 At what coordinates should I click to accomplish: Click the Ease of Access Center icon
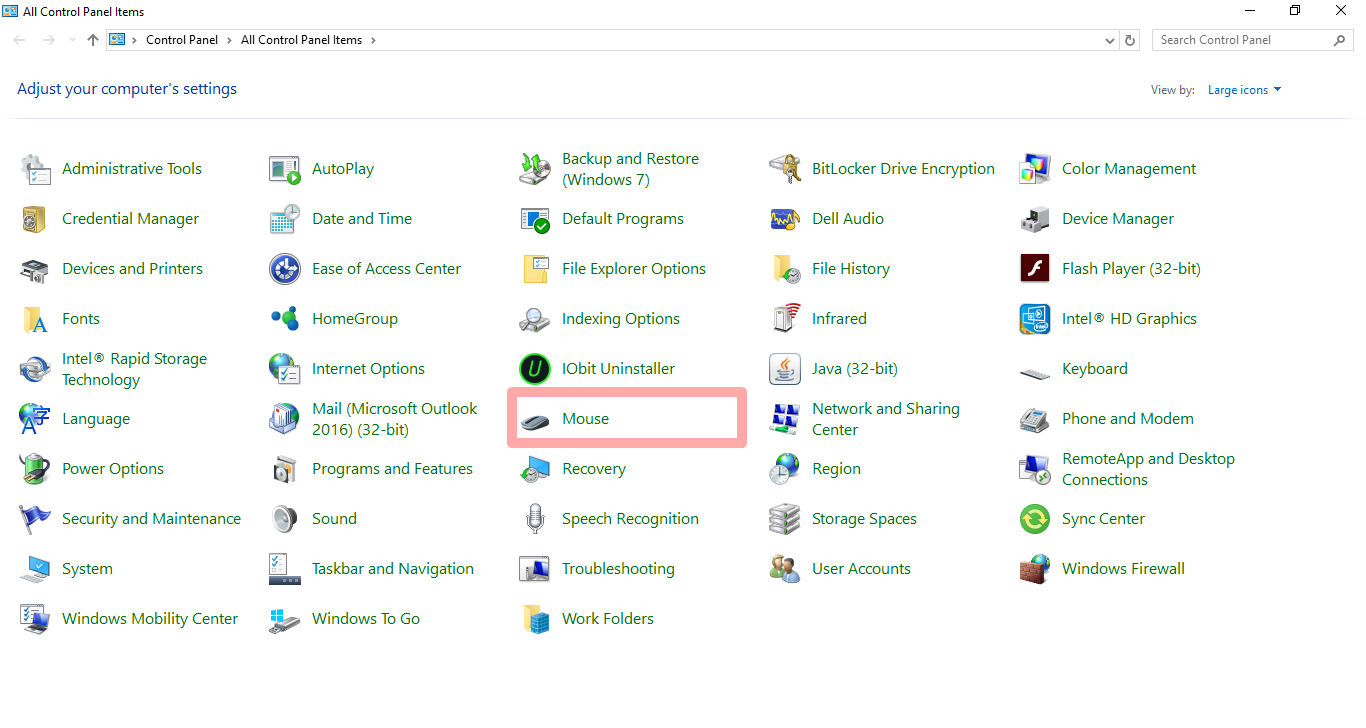285,269
